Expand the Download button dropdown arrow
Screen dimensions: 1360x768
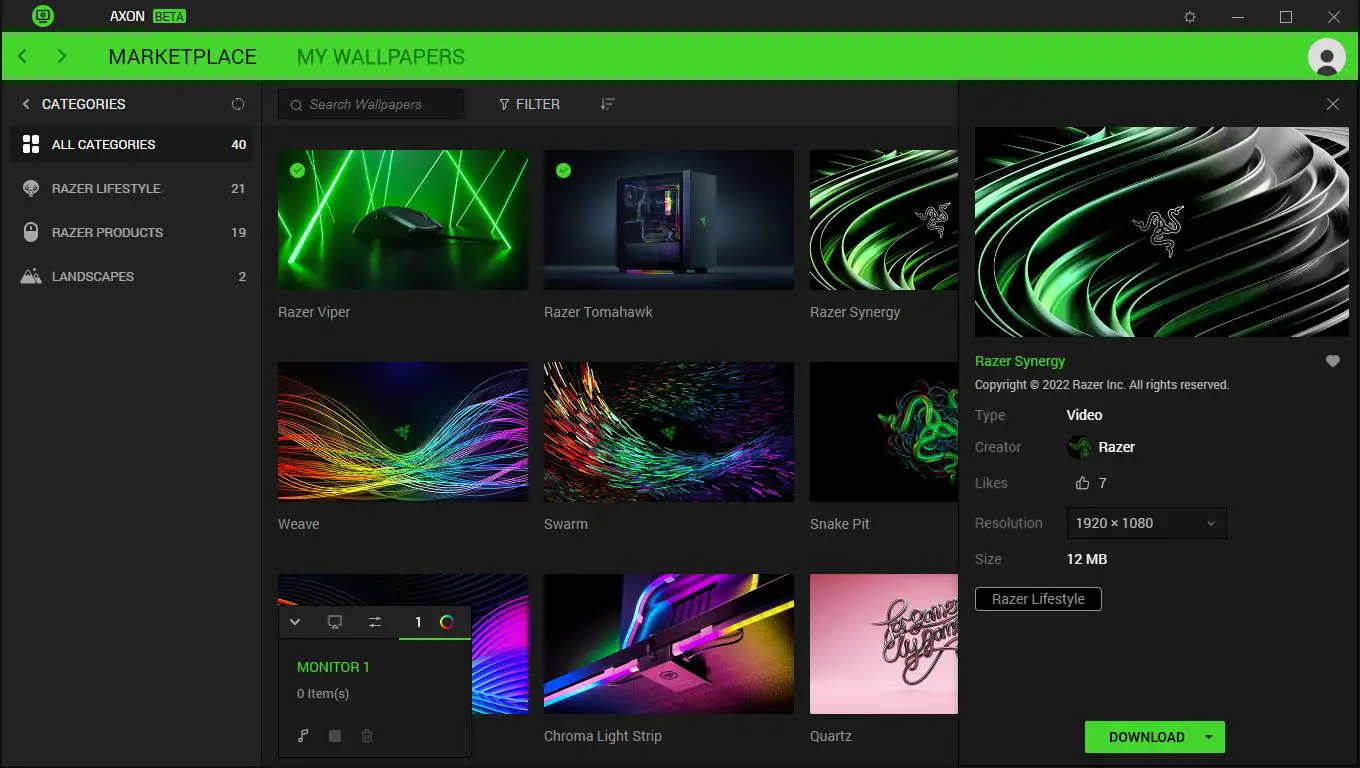pos(1207,736)
